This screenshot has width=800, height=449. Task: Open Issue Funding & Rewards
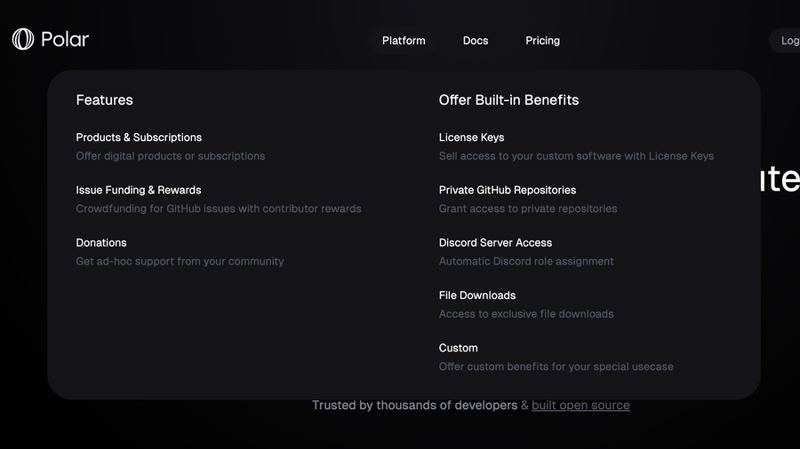tap(138, 190)
